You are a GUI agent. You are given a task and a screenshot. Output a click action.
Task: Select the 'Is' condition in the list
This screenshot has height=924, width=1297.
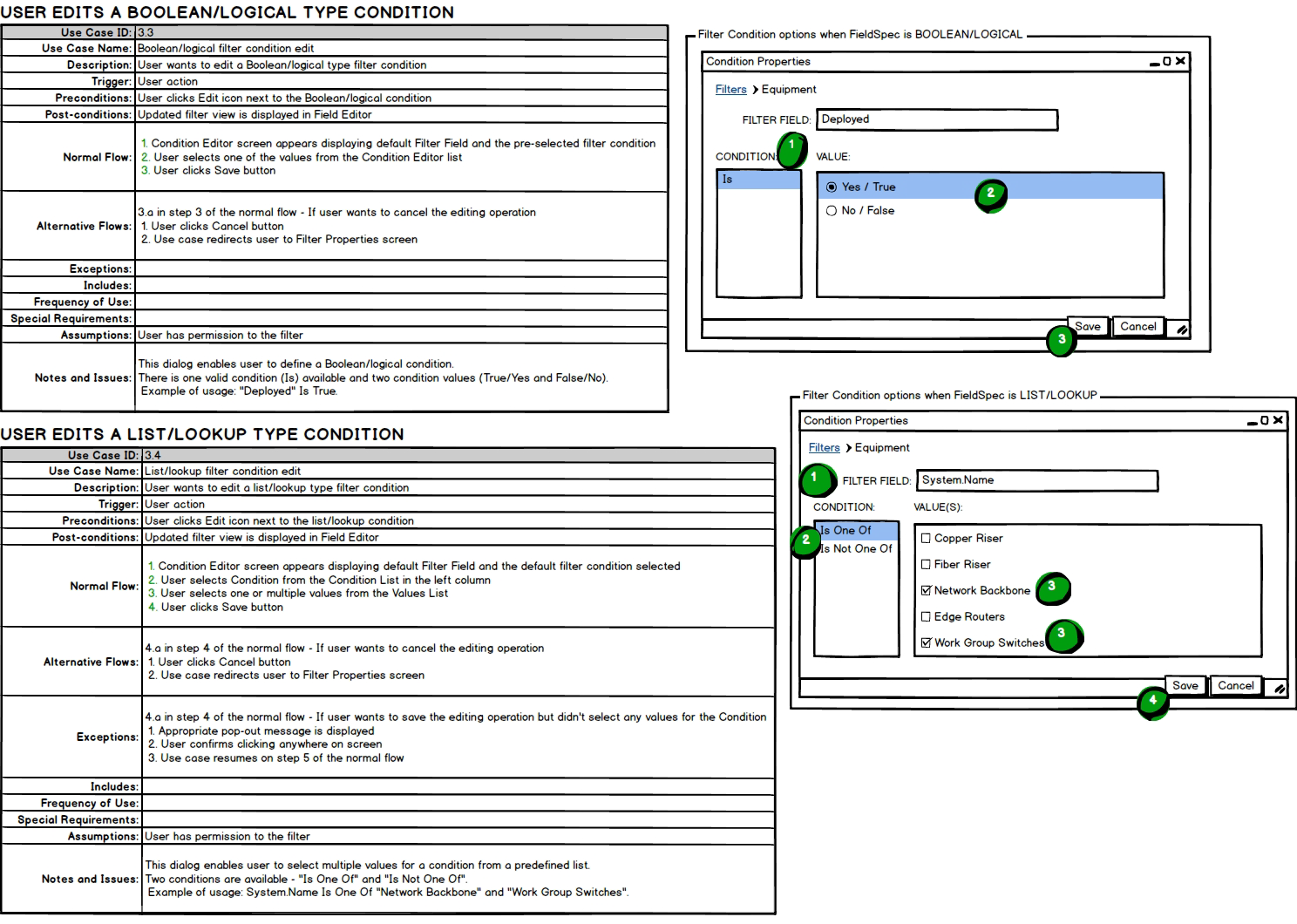click(x=758, y=180)
